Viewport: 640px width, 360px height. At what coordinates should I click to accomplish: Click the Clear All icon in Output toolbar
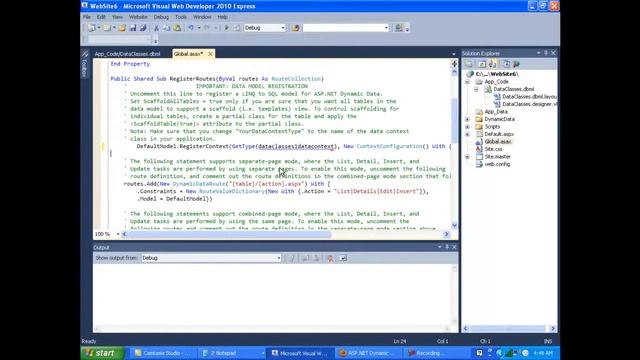click(330, 258)
